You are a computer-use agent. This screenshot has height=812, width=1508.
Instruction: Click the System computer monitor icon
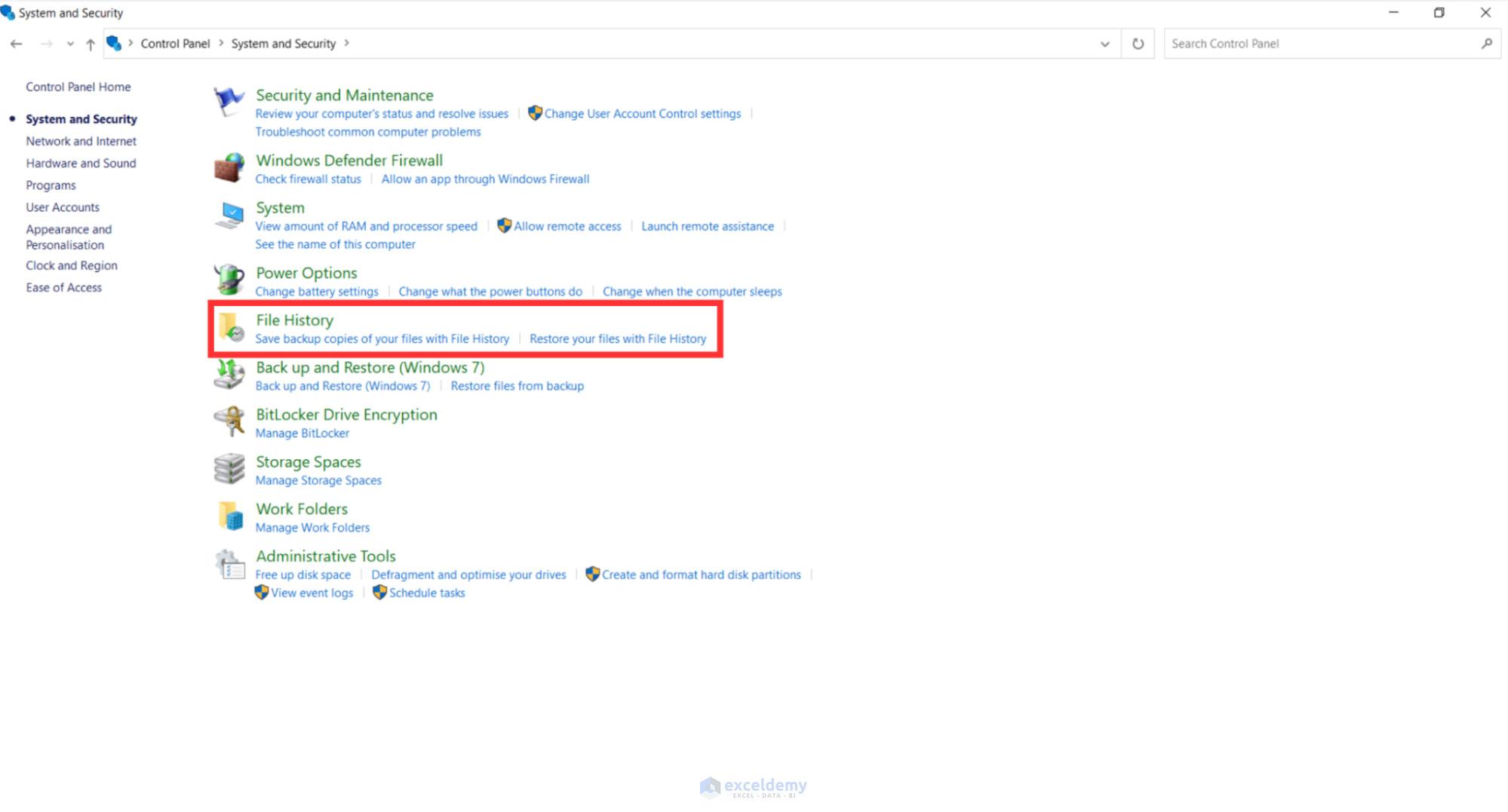[229, 215]
